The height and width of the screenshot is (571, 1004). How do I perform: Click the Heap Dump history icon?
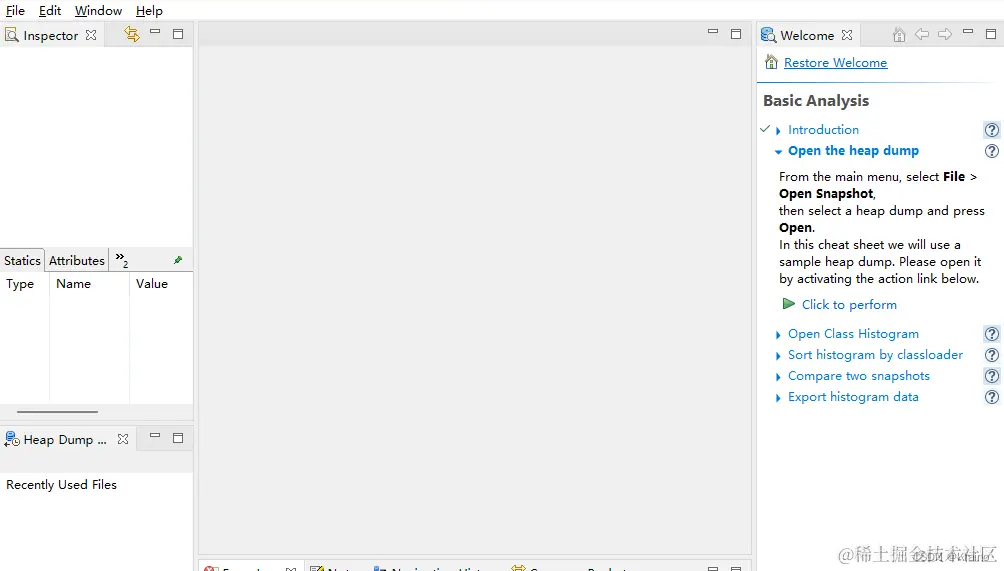click(12, 439)
